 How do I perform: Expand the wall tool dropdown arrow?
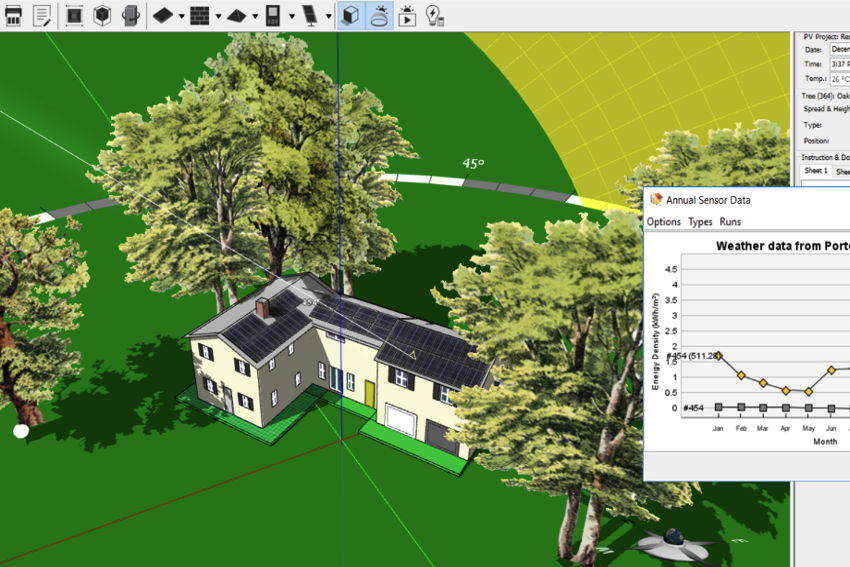point(217,16)
